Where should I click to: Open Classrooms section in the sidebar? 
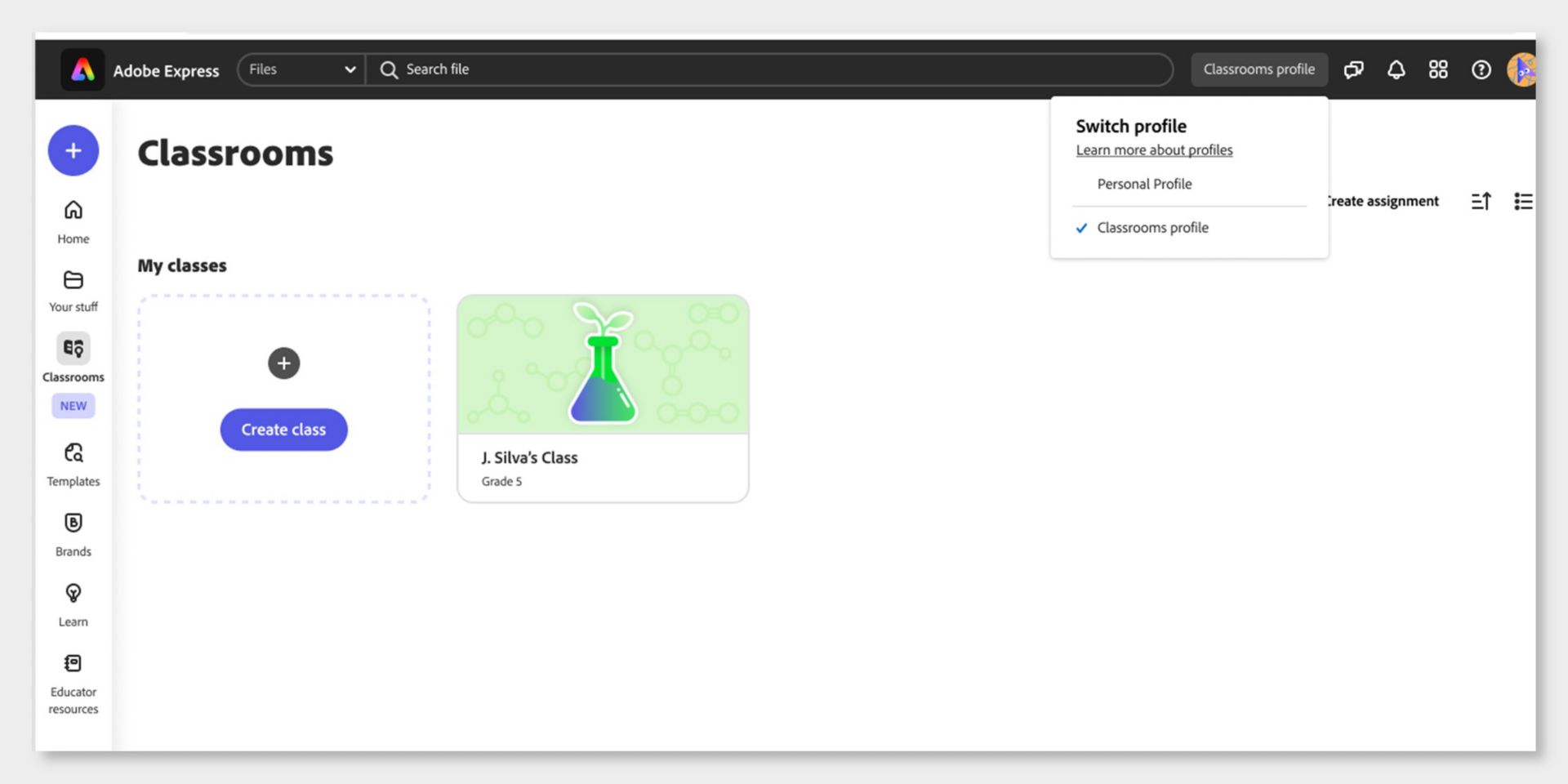pyautogui.click(x=73, y=358)
